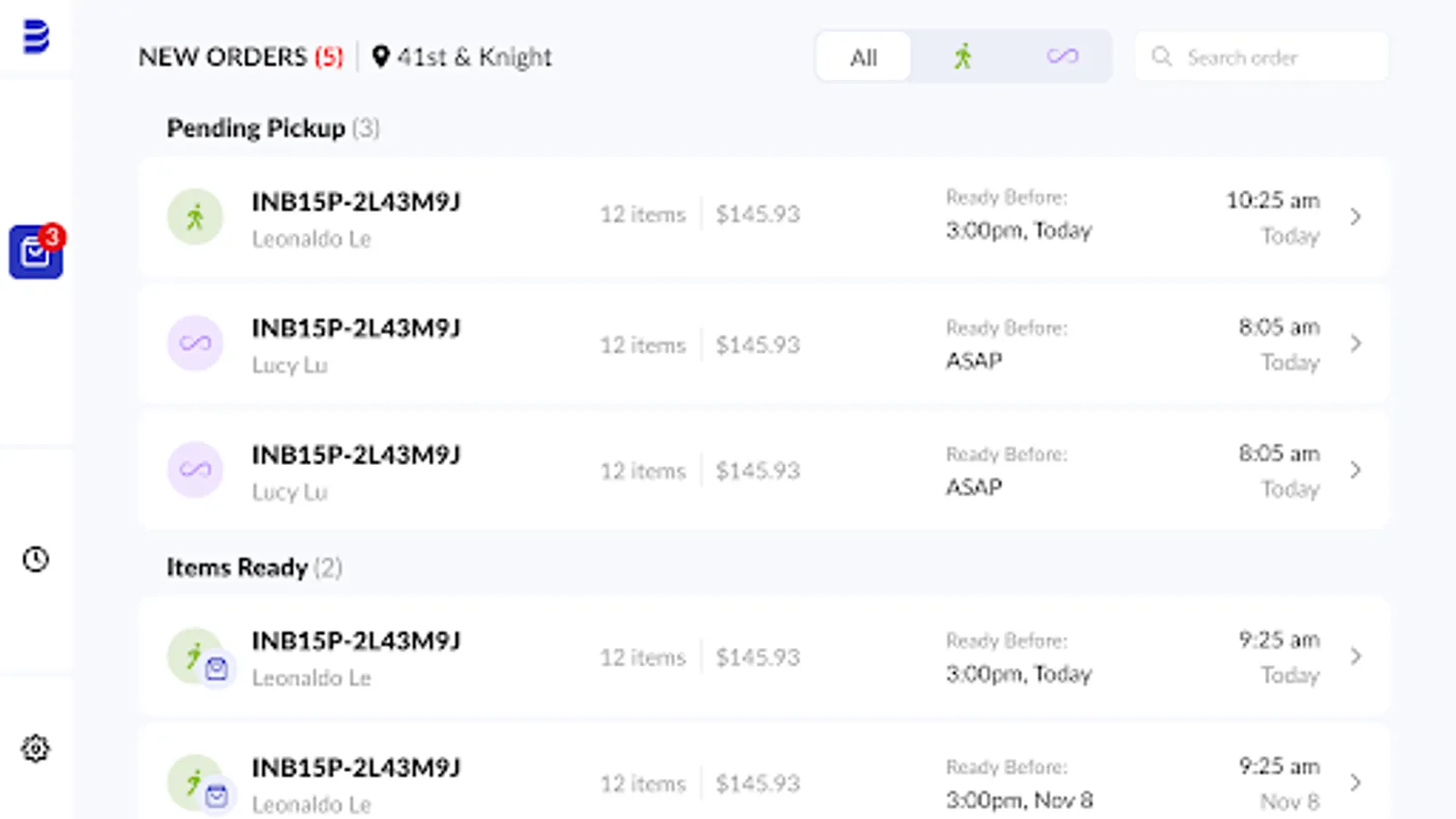Show All orders filter

pyautogui.click(x=864, y=57)
